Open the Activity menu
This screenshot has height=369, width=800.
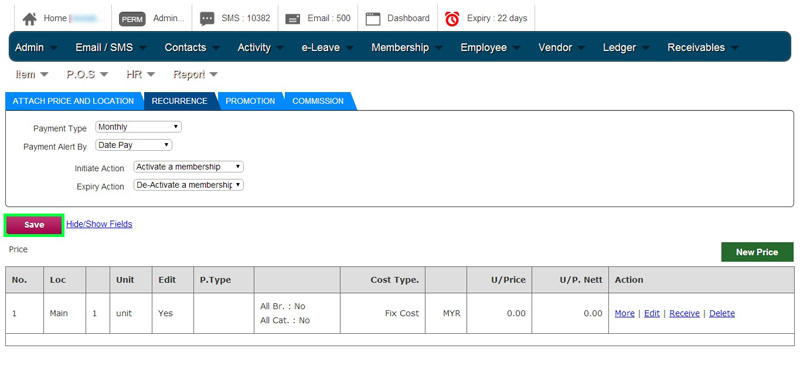tap(260, 47)
